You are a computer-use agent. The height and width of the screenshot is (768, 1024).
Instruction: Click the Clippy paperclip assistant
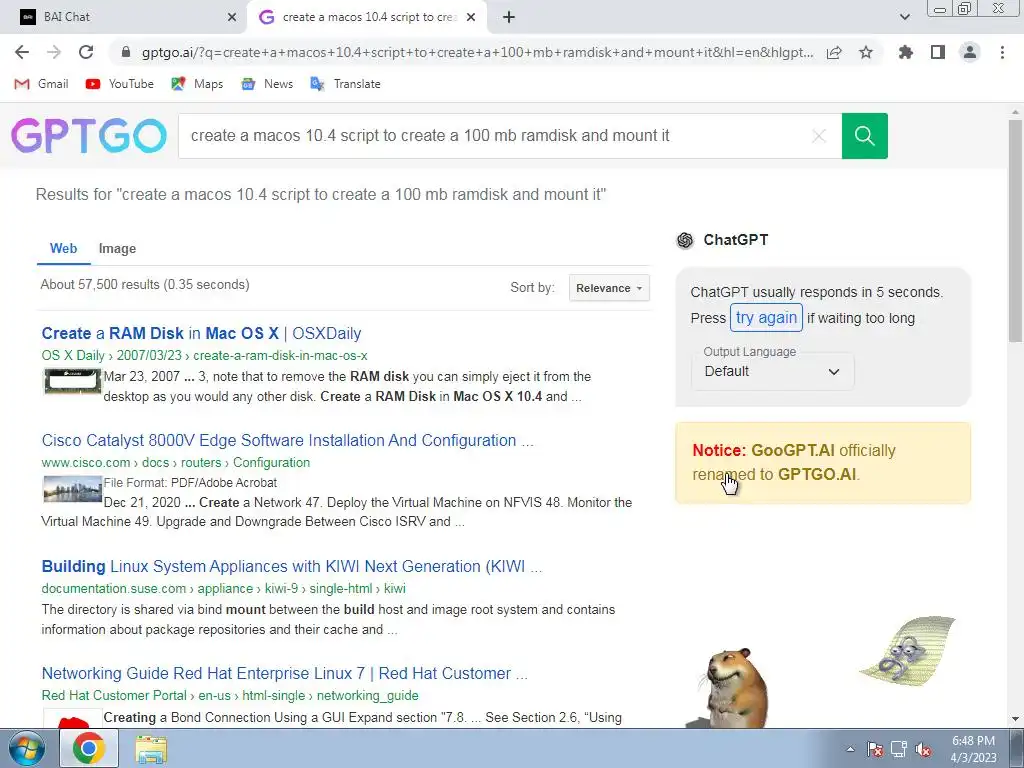908,650
